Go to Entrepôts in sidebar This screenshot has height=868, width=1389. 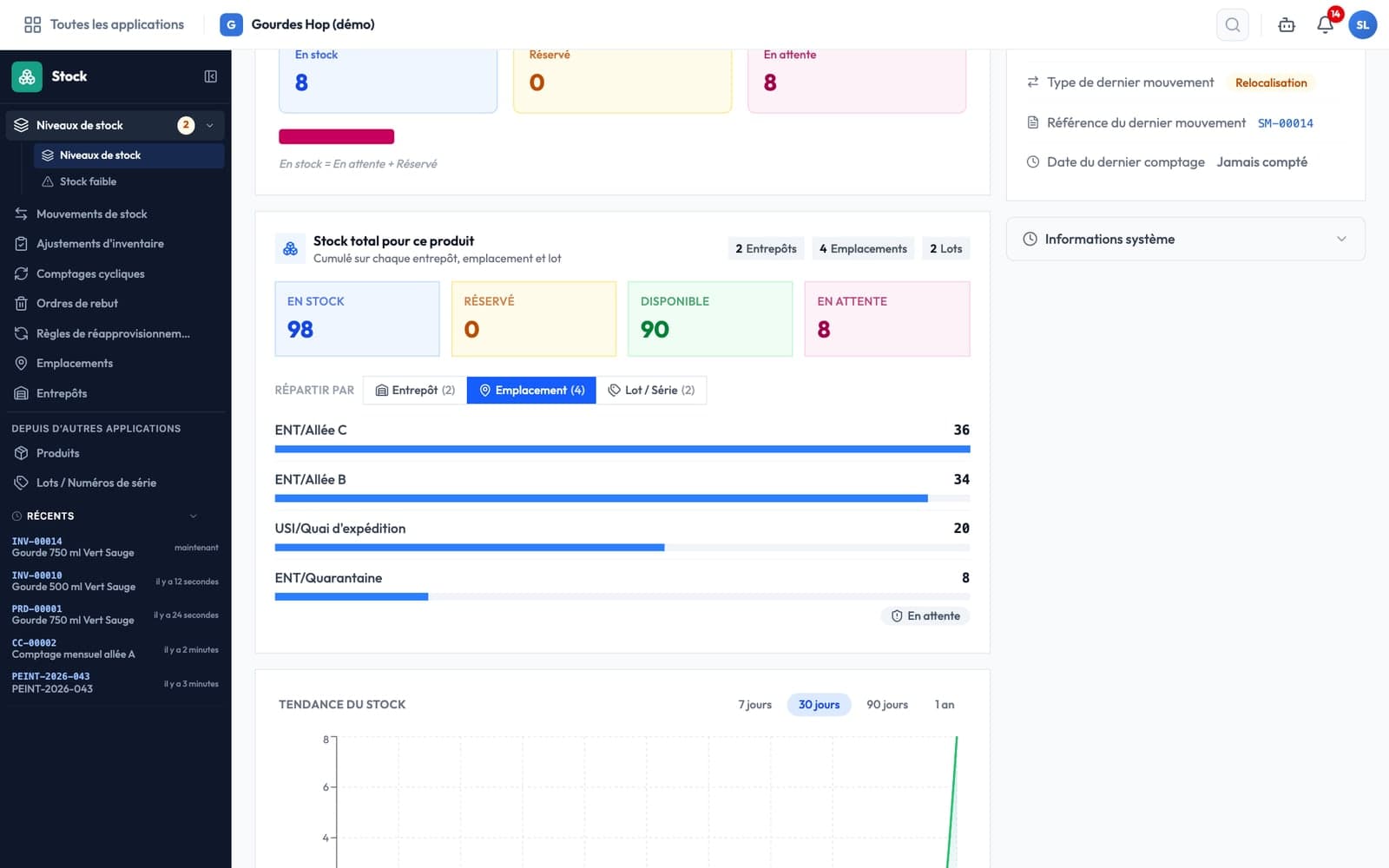[115, 393]
